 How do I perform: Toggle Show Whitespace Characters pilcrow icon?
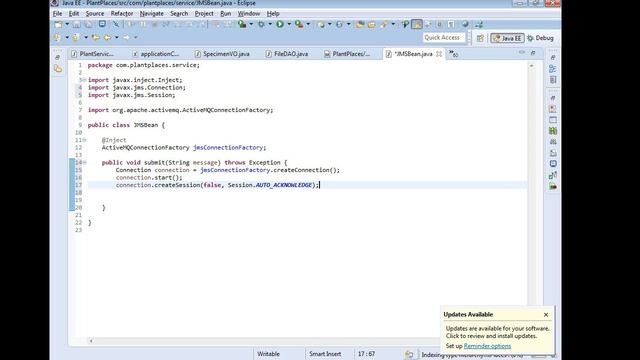(x=451, y=24)
